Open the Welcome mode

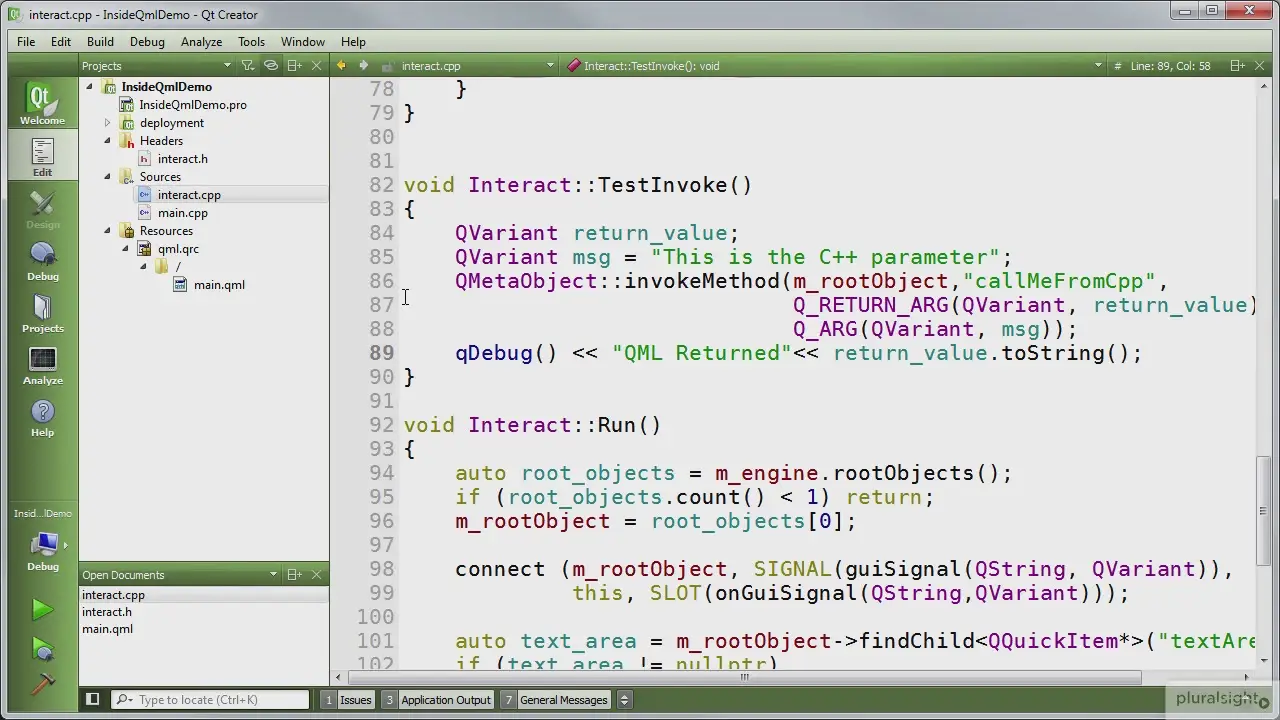(x=42, y=104)
